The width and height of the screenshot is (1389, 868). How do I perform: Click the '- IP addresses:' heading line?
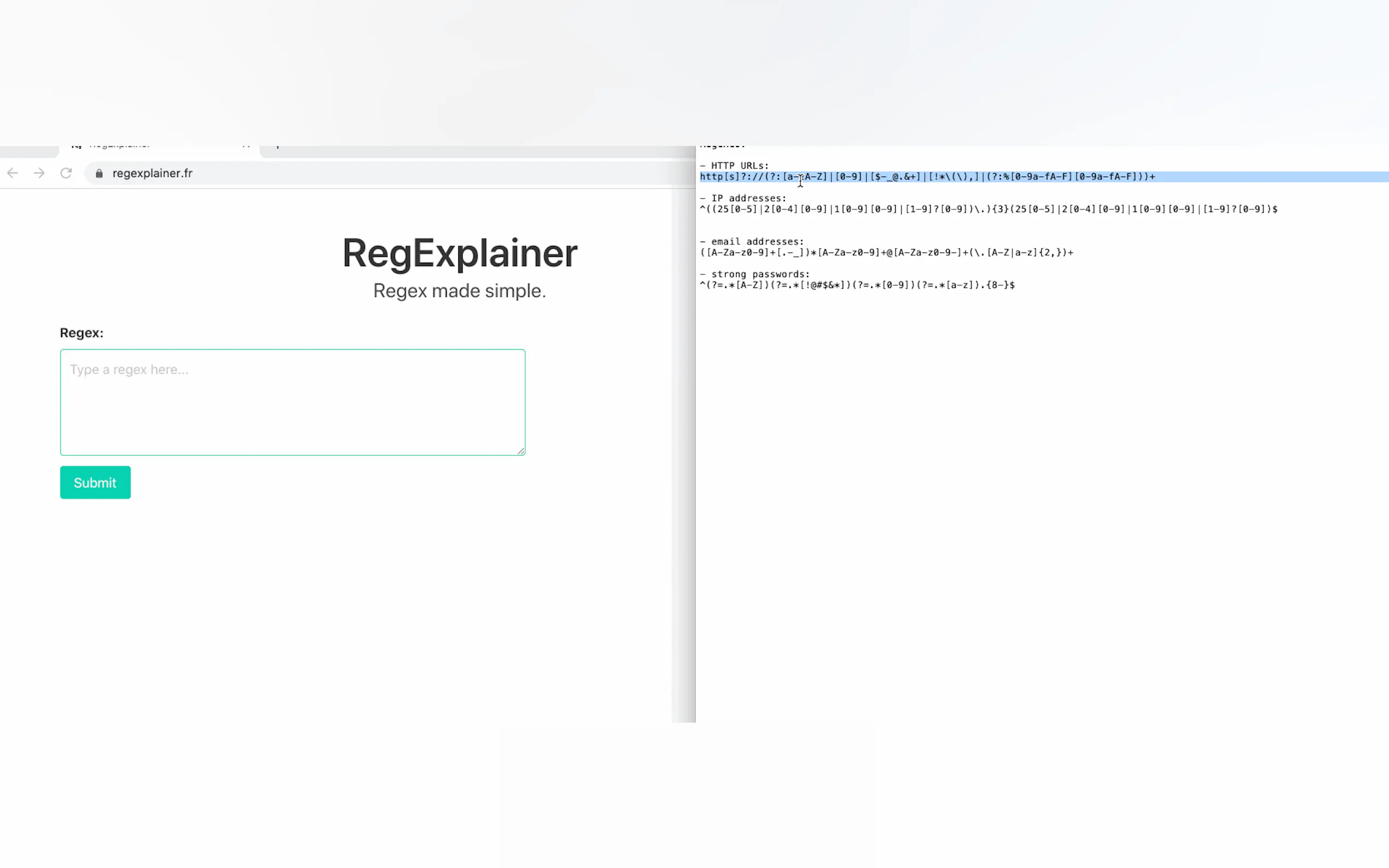coord(743,198)
